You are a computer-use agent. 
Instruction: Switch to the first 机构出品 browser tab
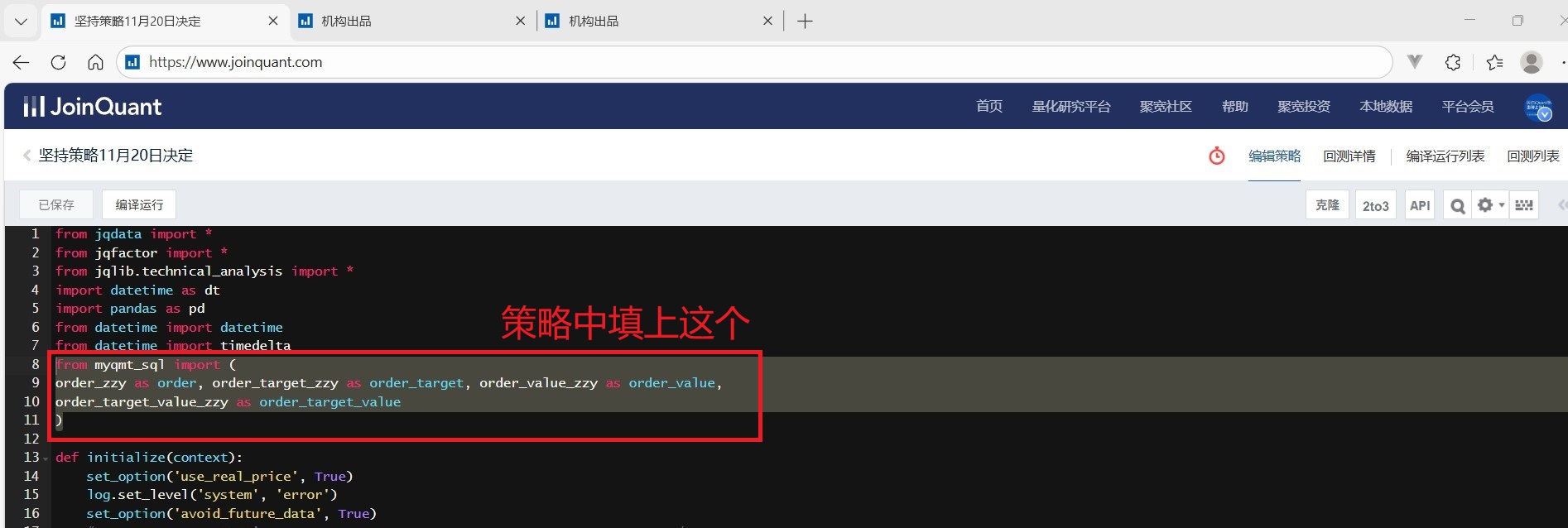[413, 22]
